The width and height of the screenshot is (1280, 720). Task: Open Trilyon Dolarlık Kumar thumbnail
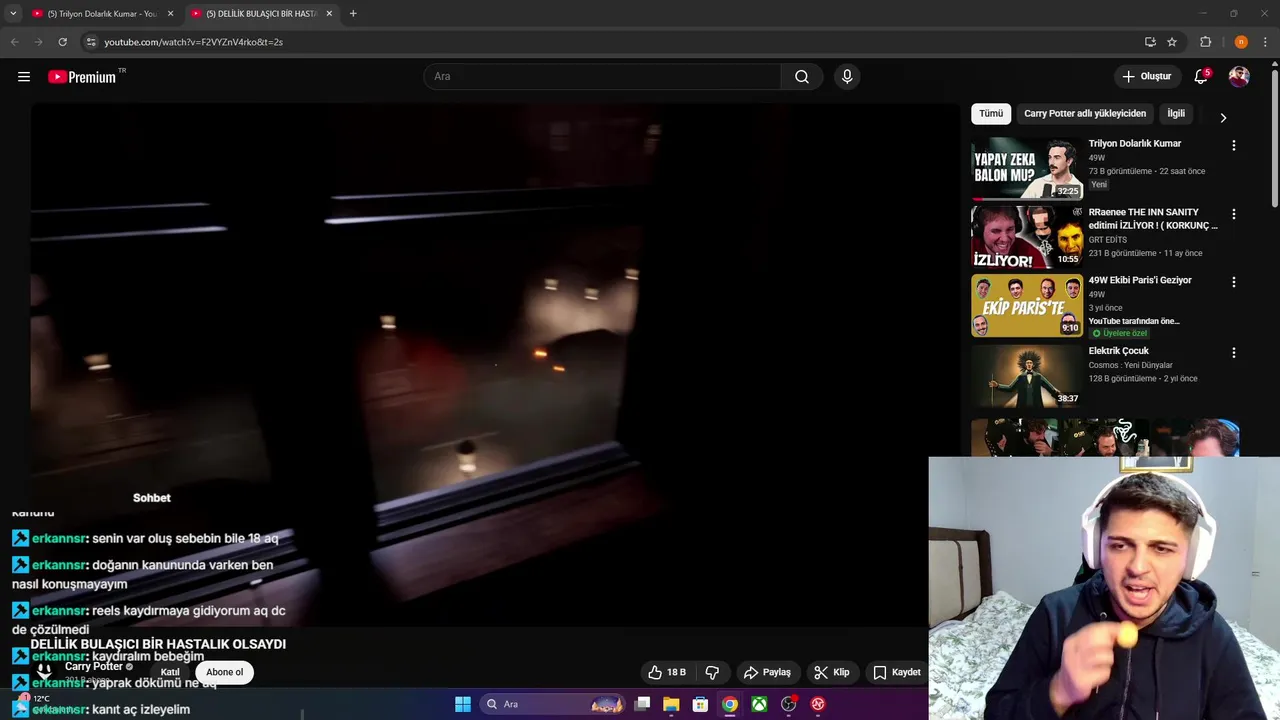pos(1027,169)
